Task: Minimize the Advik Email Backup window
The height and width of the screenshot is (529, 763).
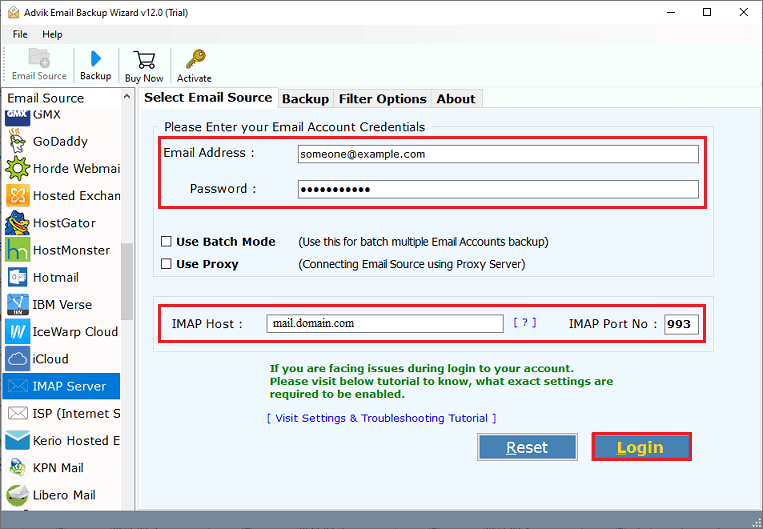Action: 671,12
